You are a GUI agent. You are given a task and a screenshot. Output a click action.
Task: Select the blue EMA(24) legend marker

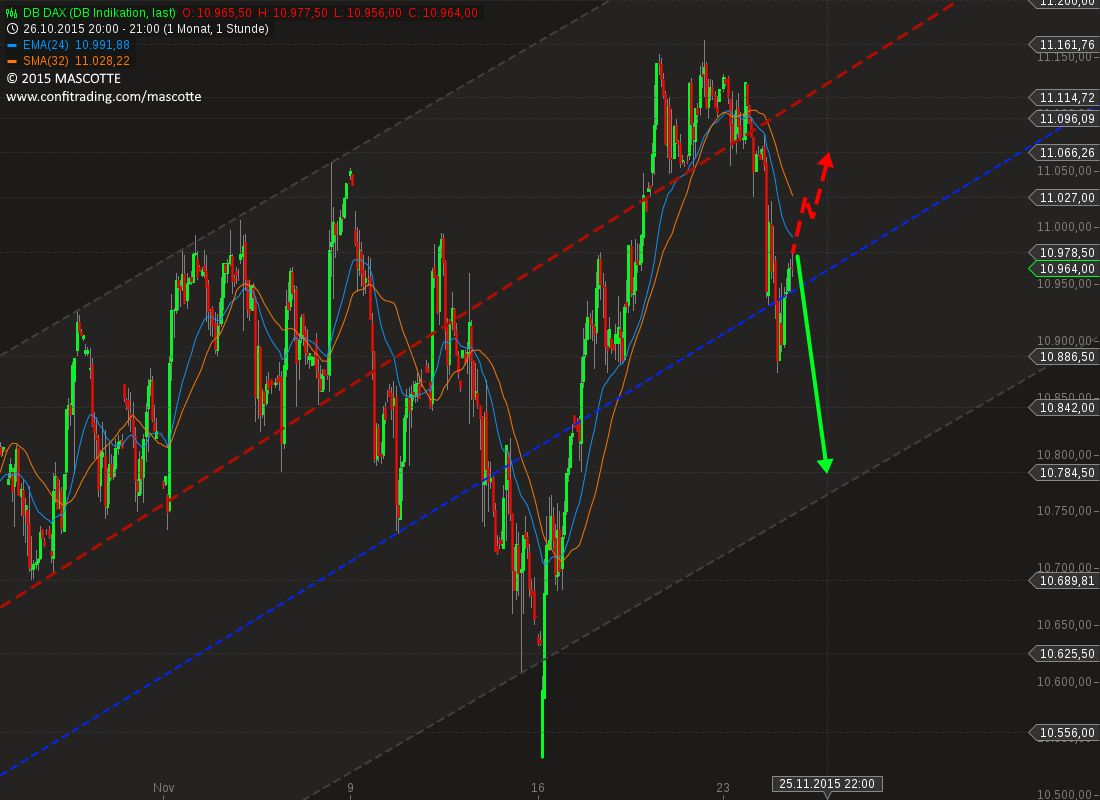pos(12,45)
